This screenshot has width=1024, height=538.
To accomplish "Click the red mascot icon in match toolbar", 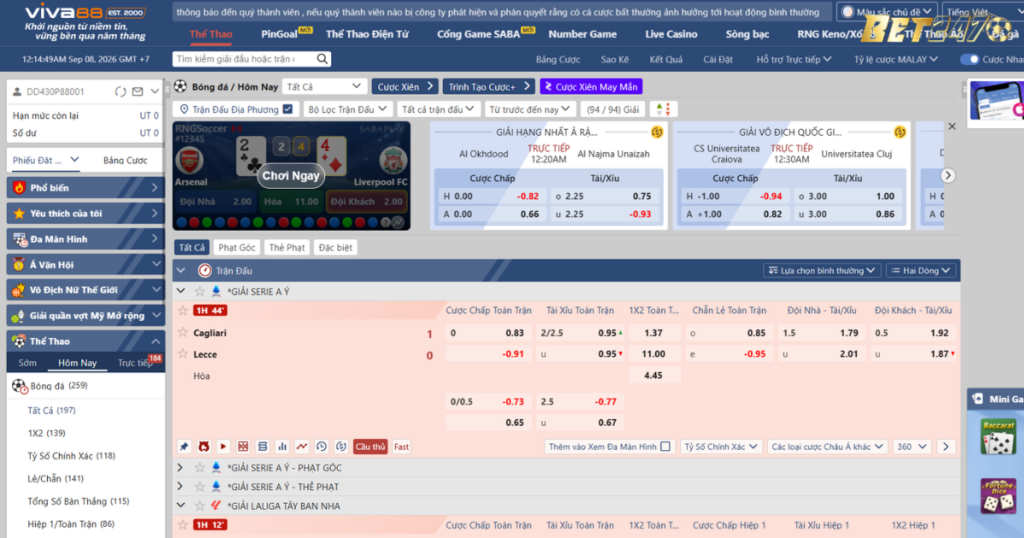I will pyautogui.click(x=204, y=447).
